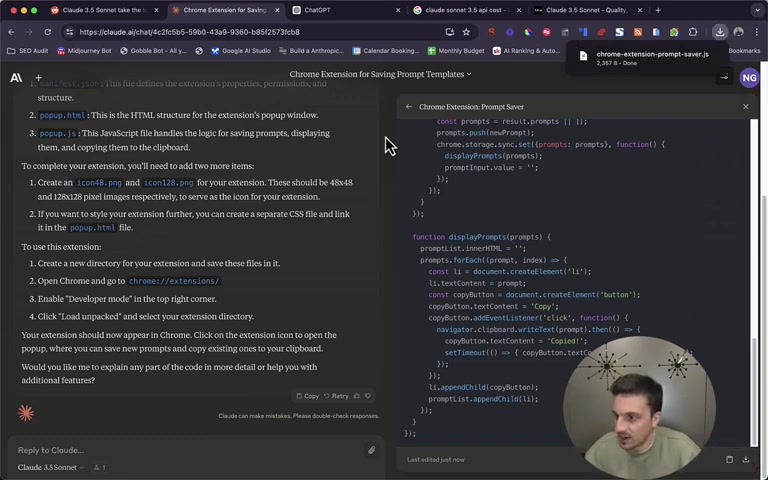768x480 pixels.
Task: Switch to claude sonnet 3.5 api cost tab
Action: click(x=465, y=10)
